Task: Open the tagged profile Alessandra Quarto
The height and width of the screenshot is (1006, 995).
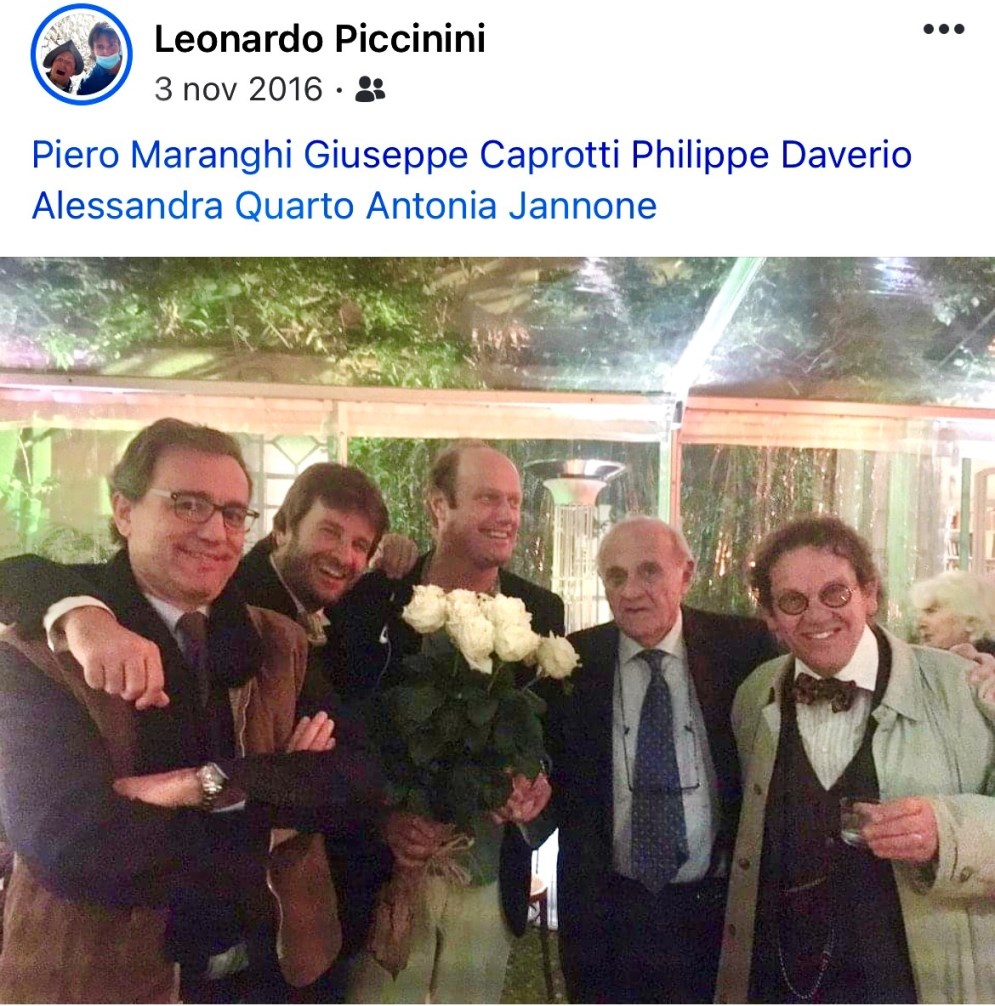Action: [192, 206]
